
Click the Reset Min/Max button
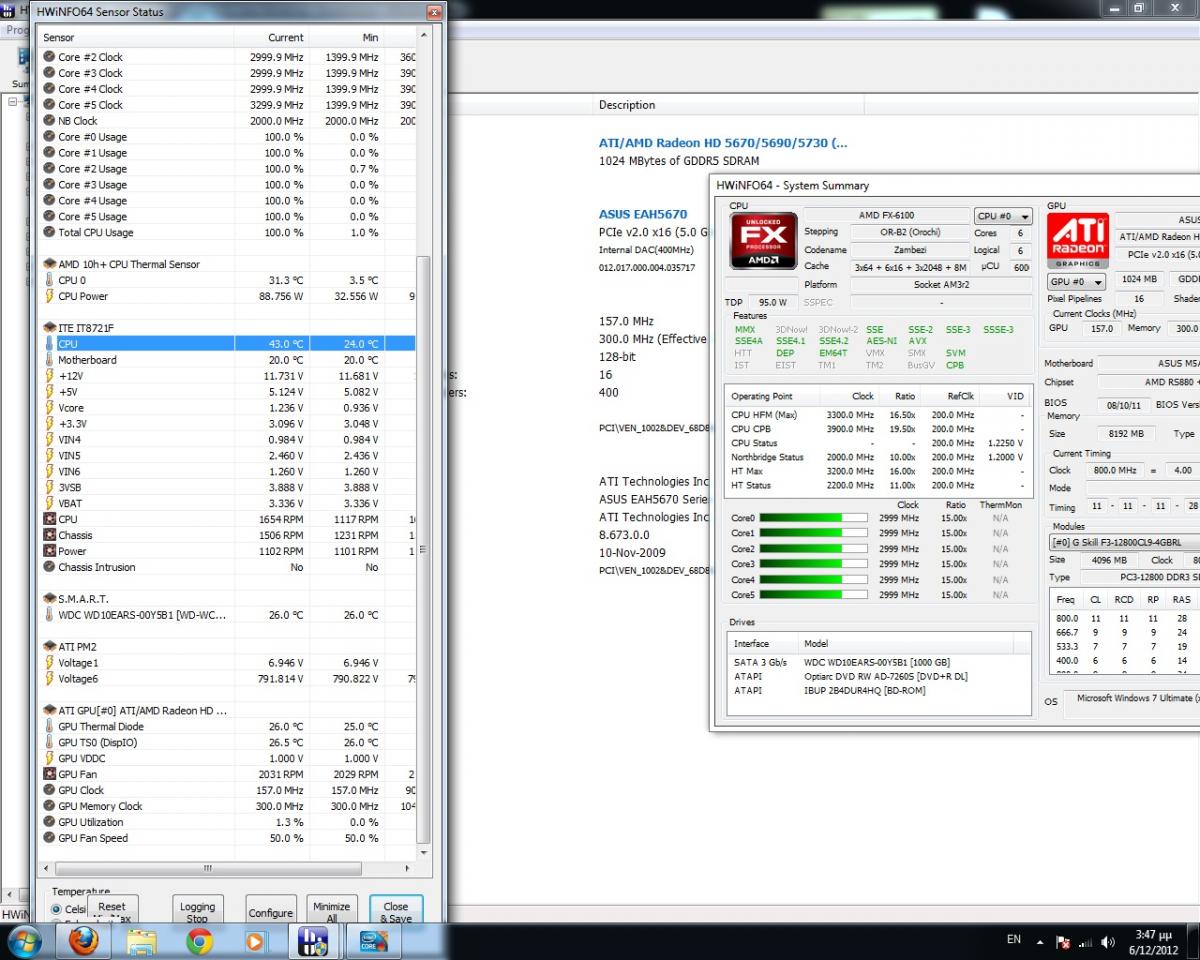click(112, 909)
